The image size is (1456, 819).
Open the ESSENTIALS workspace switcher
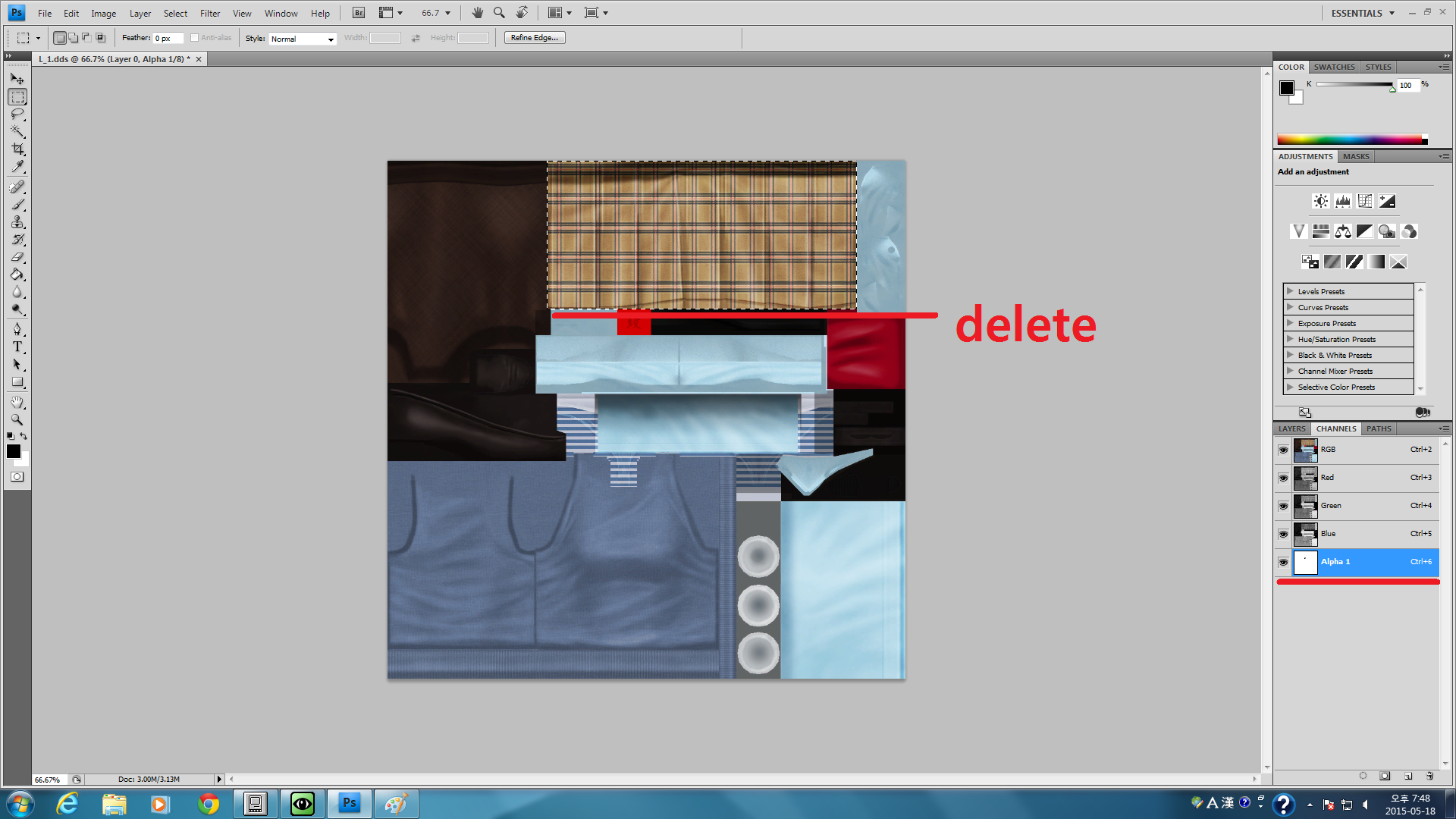coord(1363,13)
